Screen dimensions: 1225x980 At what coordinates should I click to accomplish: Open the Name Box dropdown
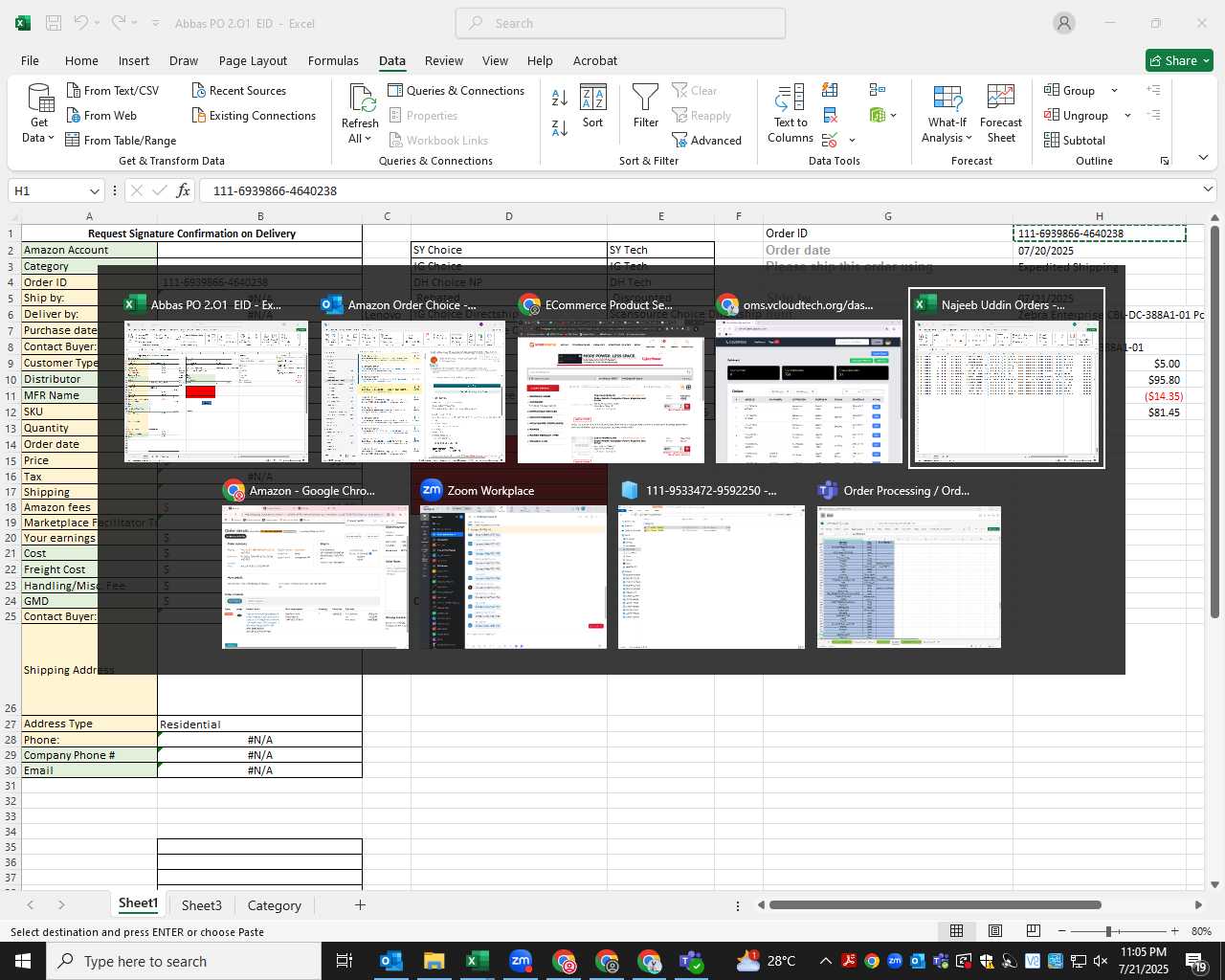(x=94, y=190)
